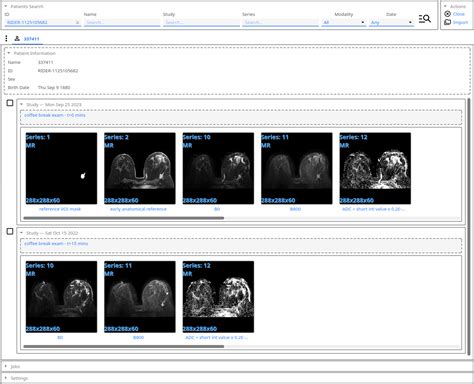The image size is (474, 384).
Task: Open the Date dropdown set to Any
Action: click(x=391, y=22)
